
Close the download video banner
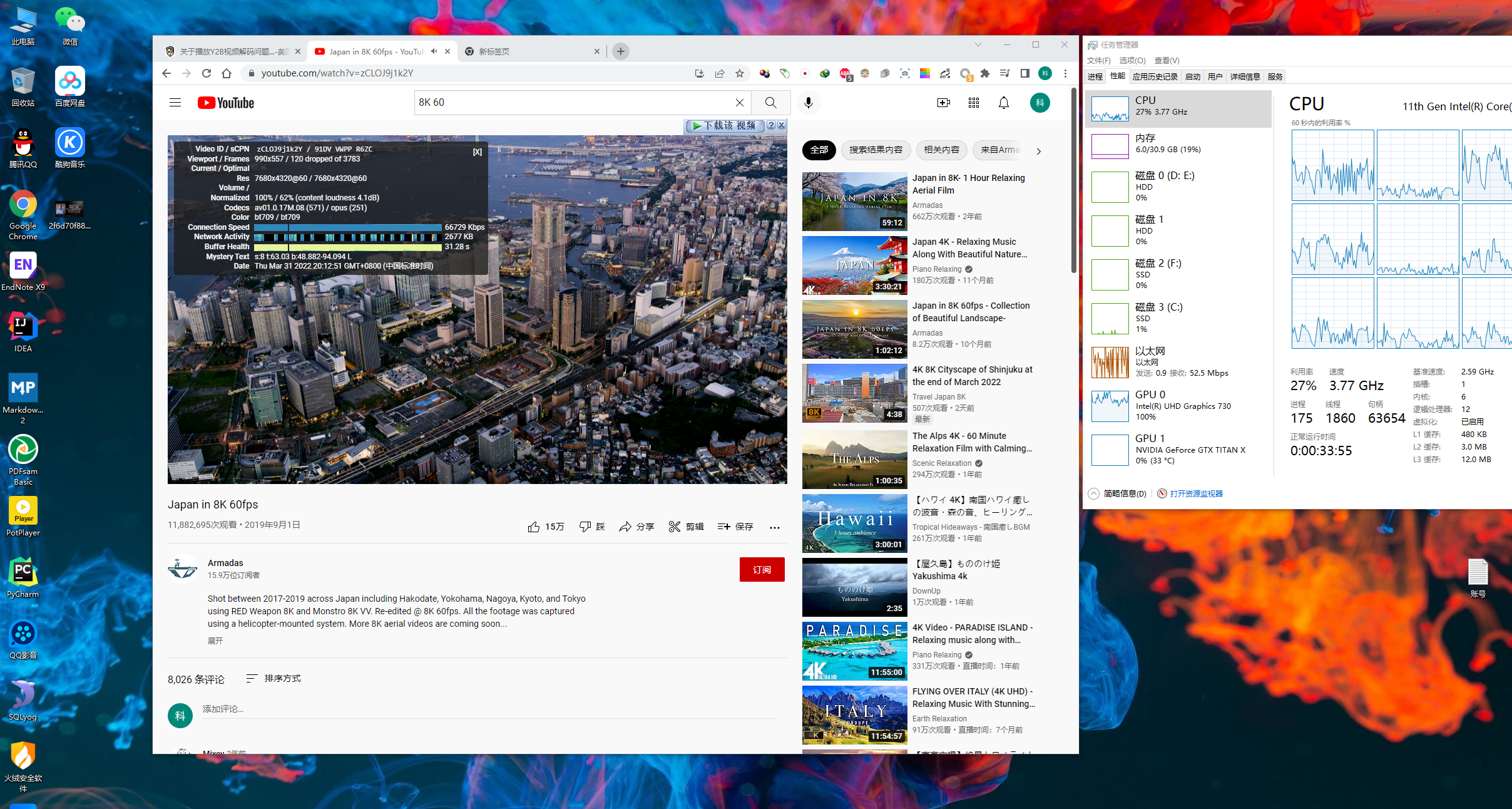pos(781,125)
